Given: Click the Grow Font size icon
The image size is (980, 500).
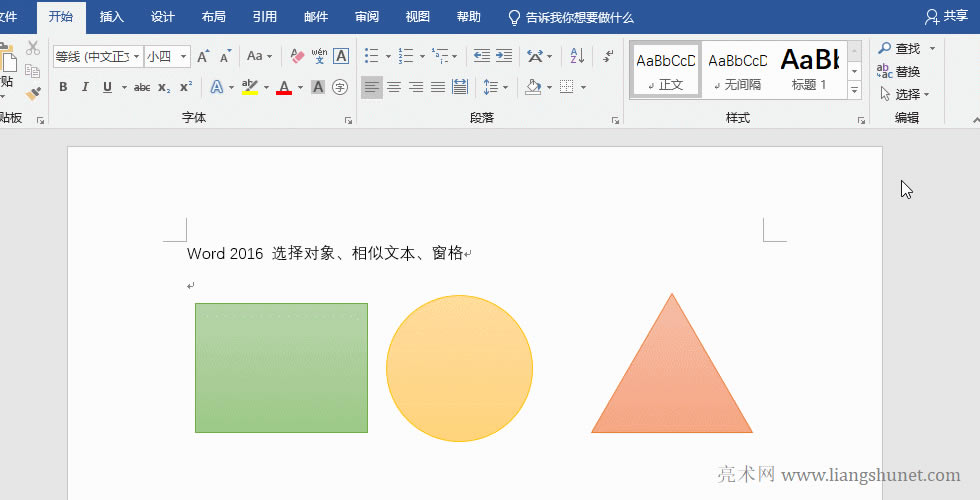Looking at the screenshot, I should [203, 56].
